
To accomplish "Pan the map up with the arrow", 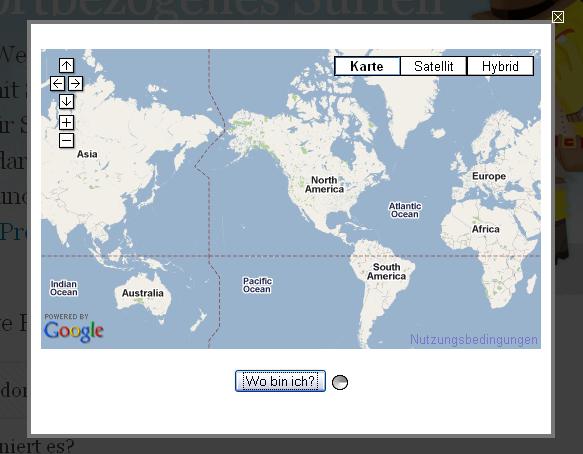I will pos(67,65).
